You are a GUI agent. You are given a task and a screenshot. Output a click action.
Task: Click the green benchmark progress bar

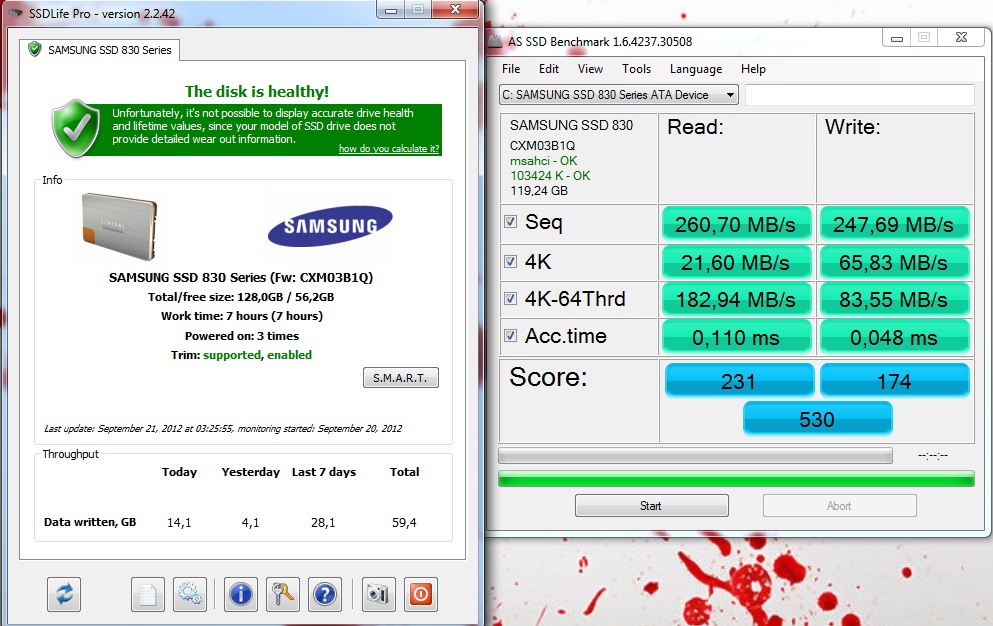coord(736,478)
